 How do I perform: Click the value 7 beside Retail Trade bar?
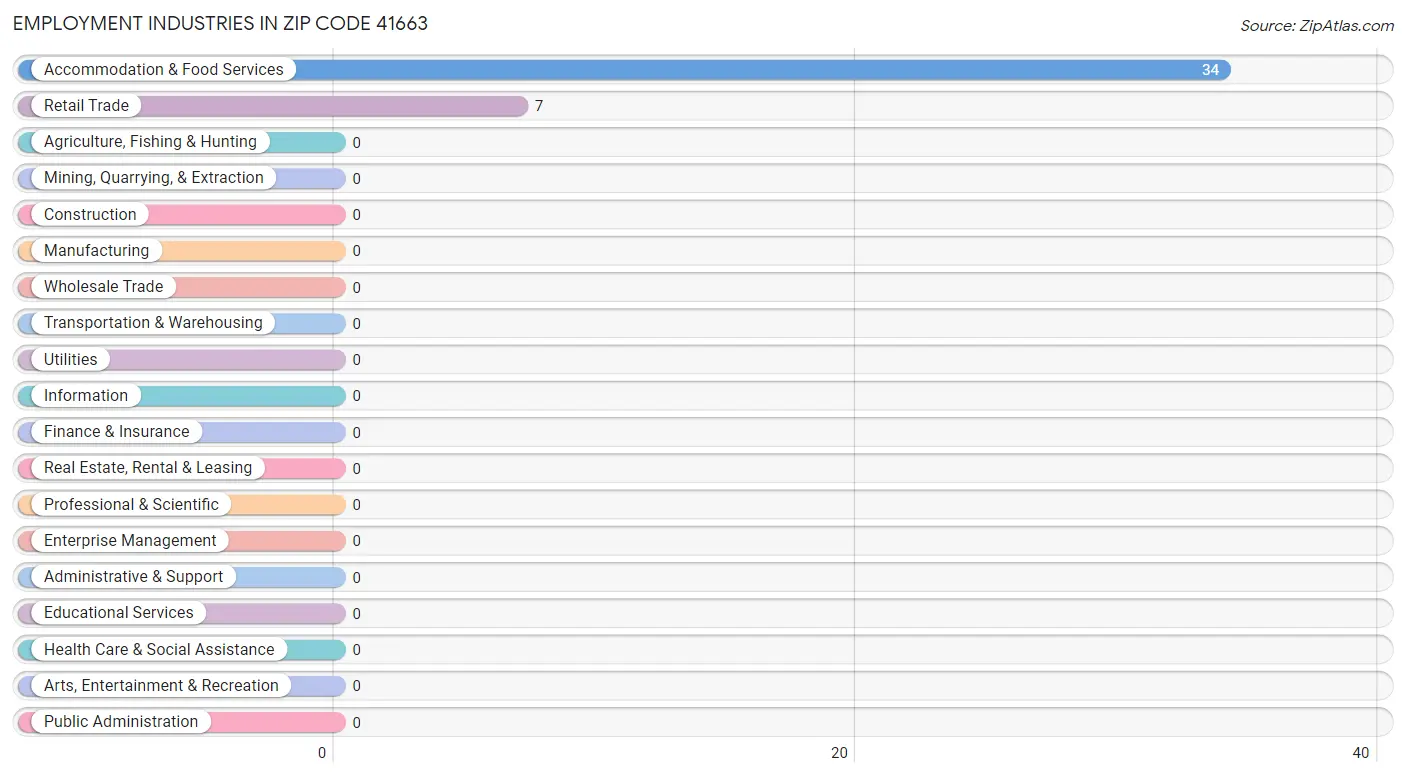click(x=539, y=106)
